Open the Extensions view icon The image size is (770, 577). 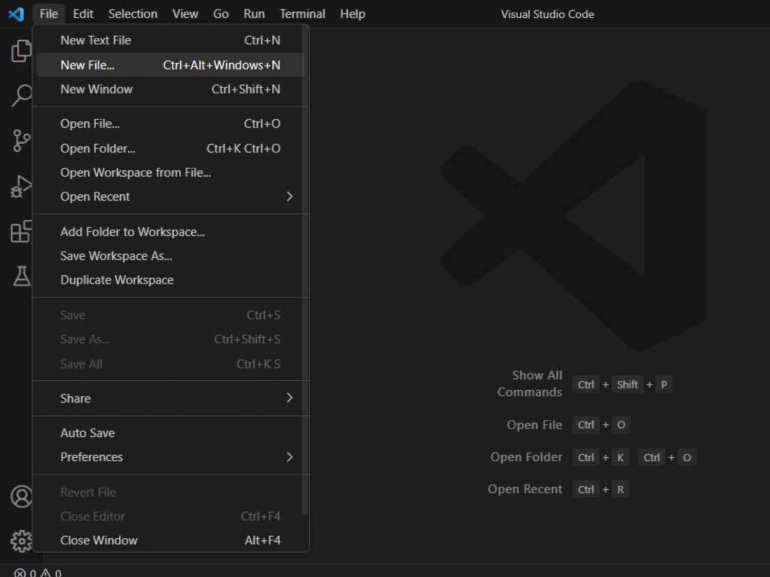21,231
